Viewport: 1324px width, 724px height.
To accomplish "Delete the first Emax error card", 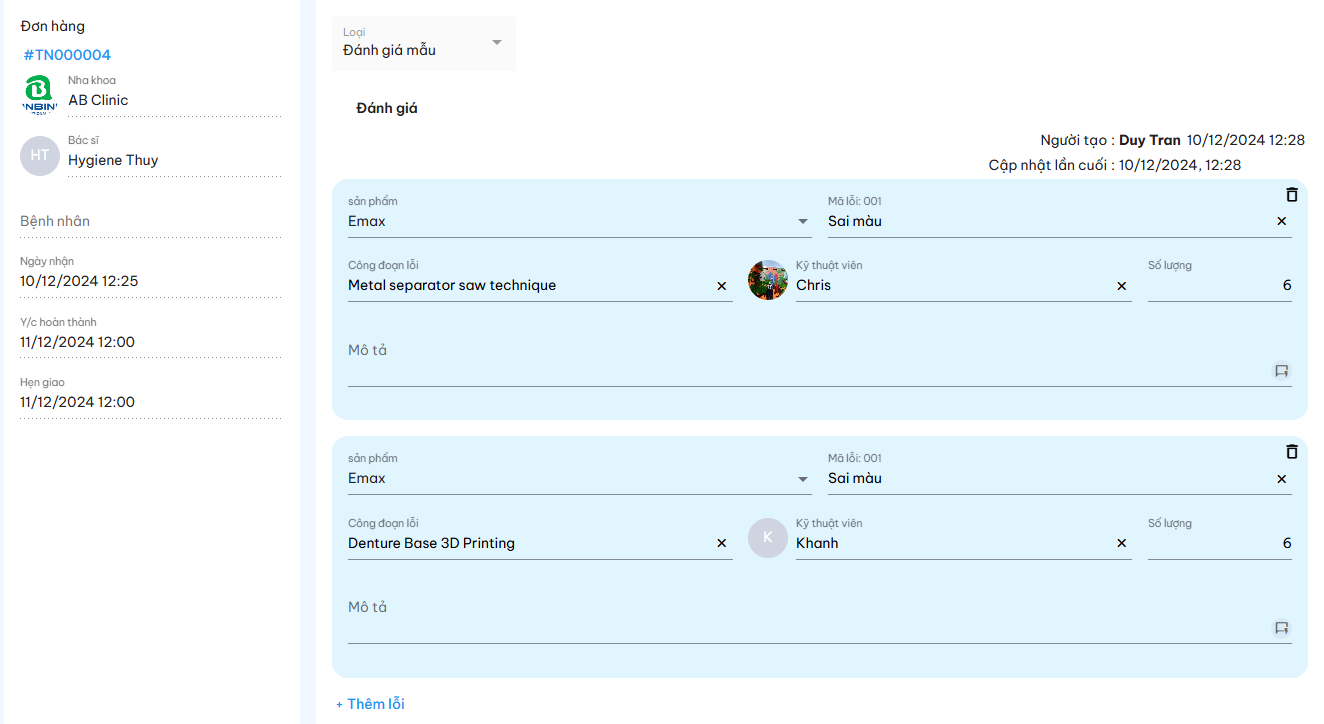I will tap(1291, 195).
